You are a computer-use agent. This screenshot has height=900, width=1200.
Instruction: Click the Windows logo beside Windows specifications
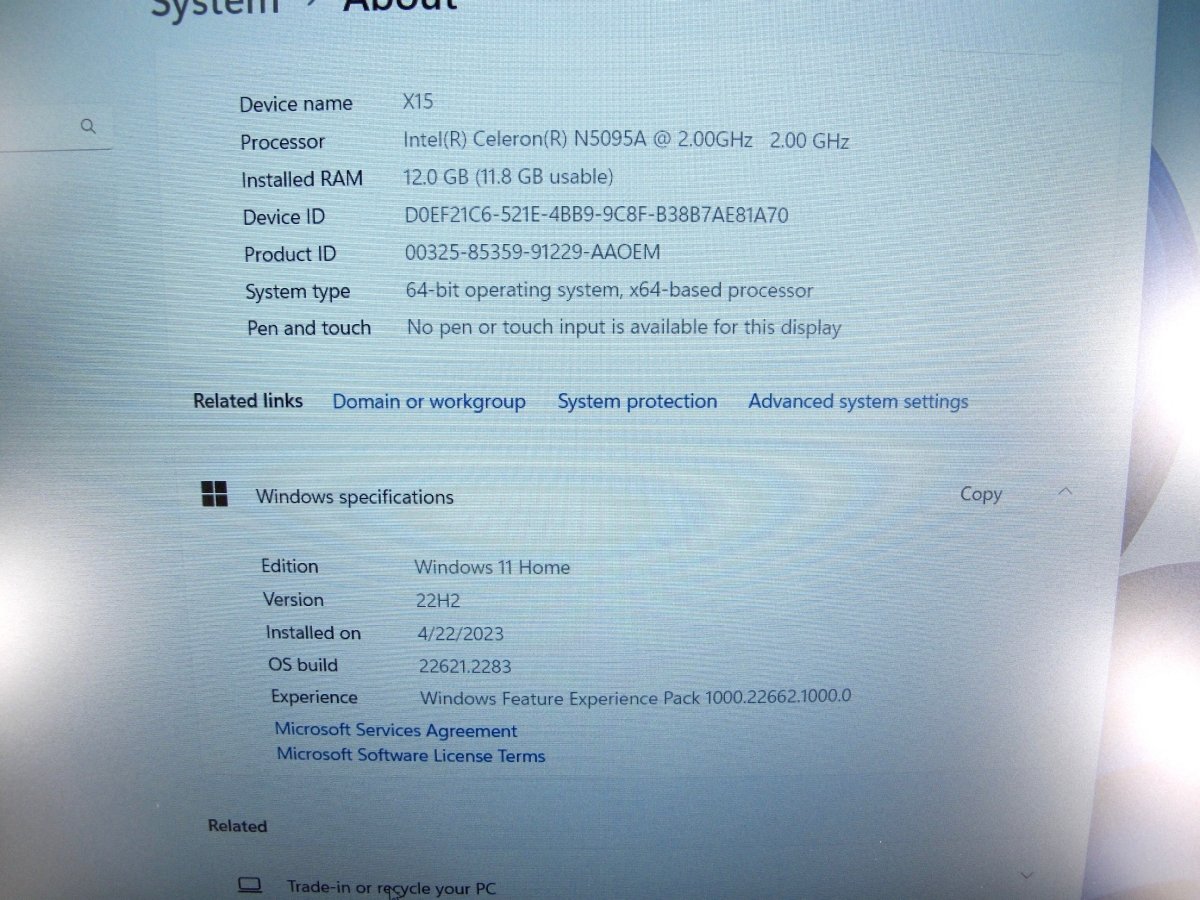click(x=214, y=493)
